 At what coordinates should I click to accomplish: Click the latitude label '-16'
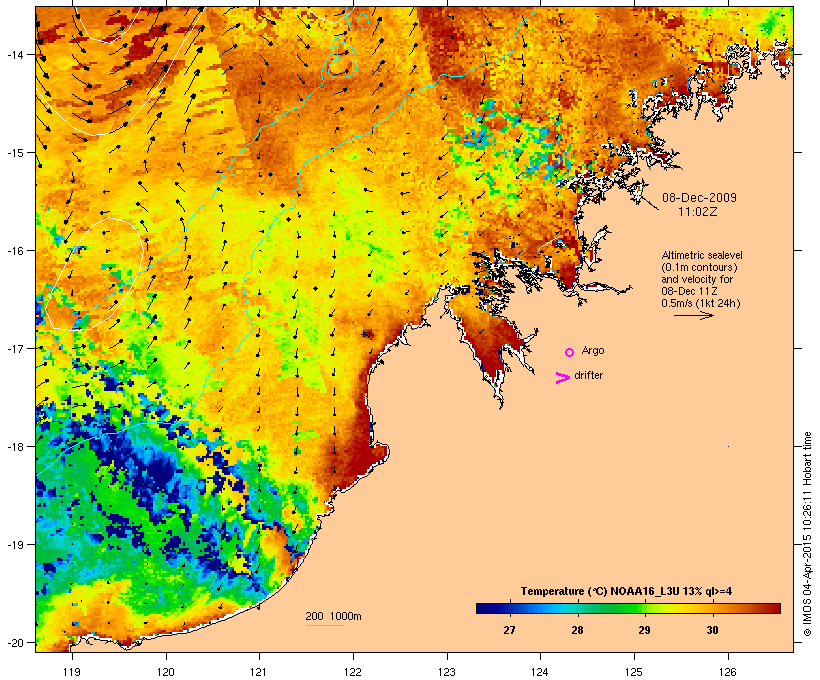[15, 251]
